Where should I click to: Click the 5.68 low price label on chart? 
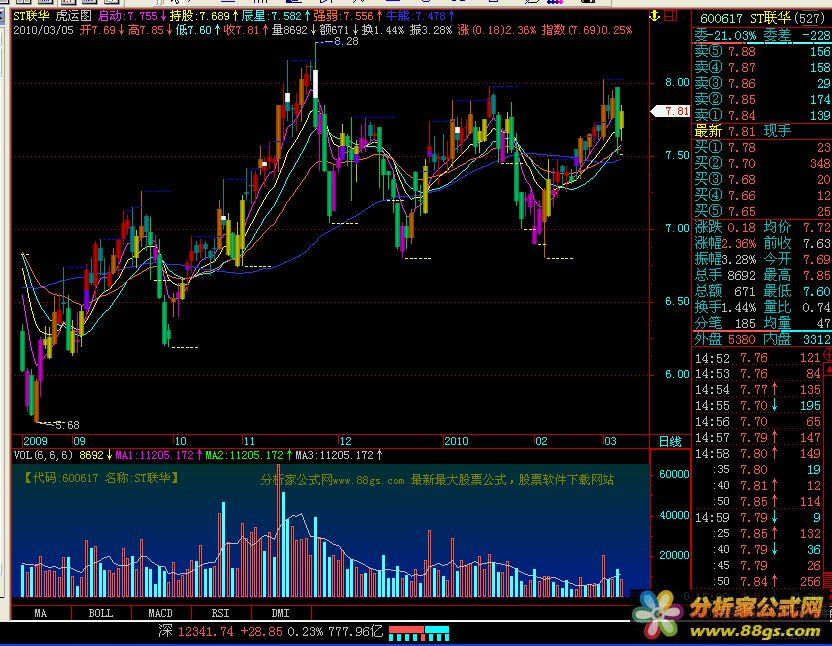[x=66, y=424]
